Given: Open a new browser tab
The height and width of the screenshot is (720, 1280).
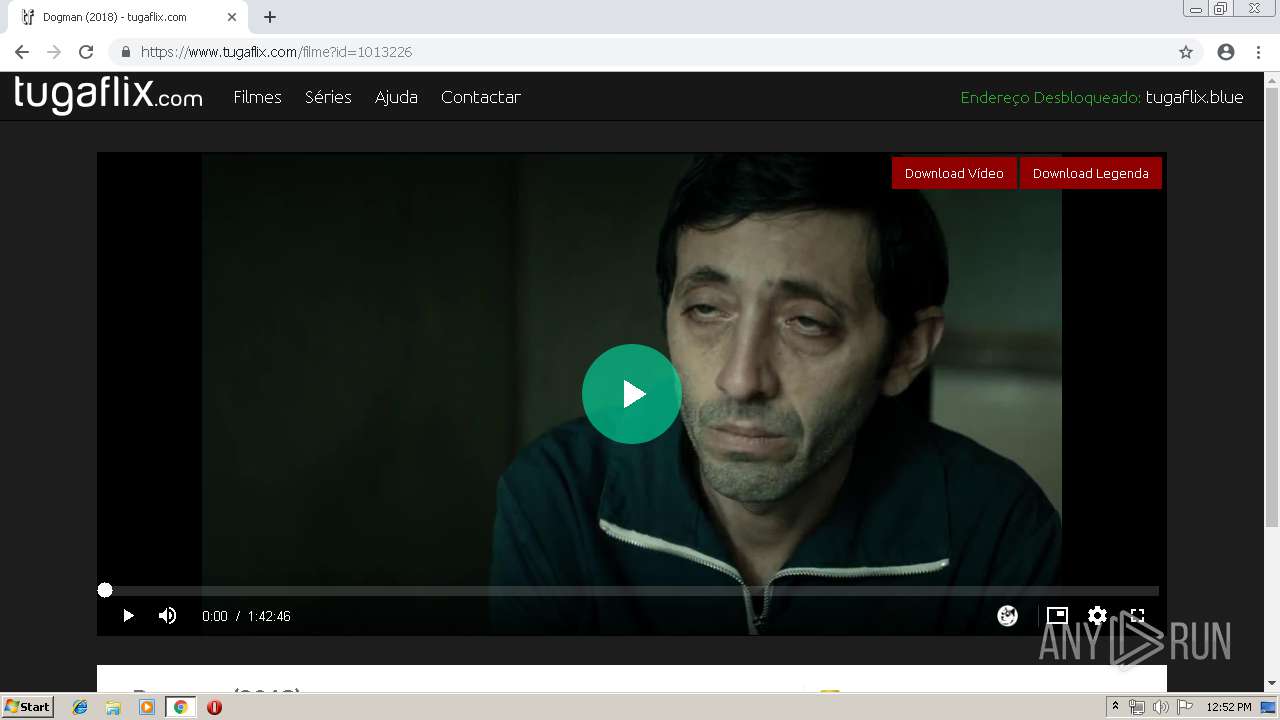Looking at the screenshot, I should coord(270,17).
